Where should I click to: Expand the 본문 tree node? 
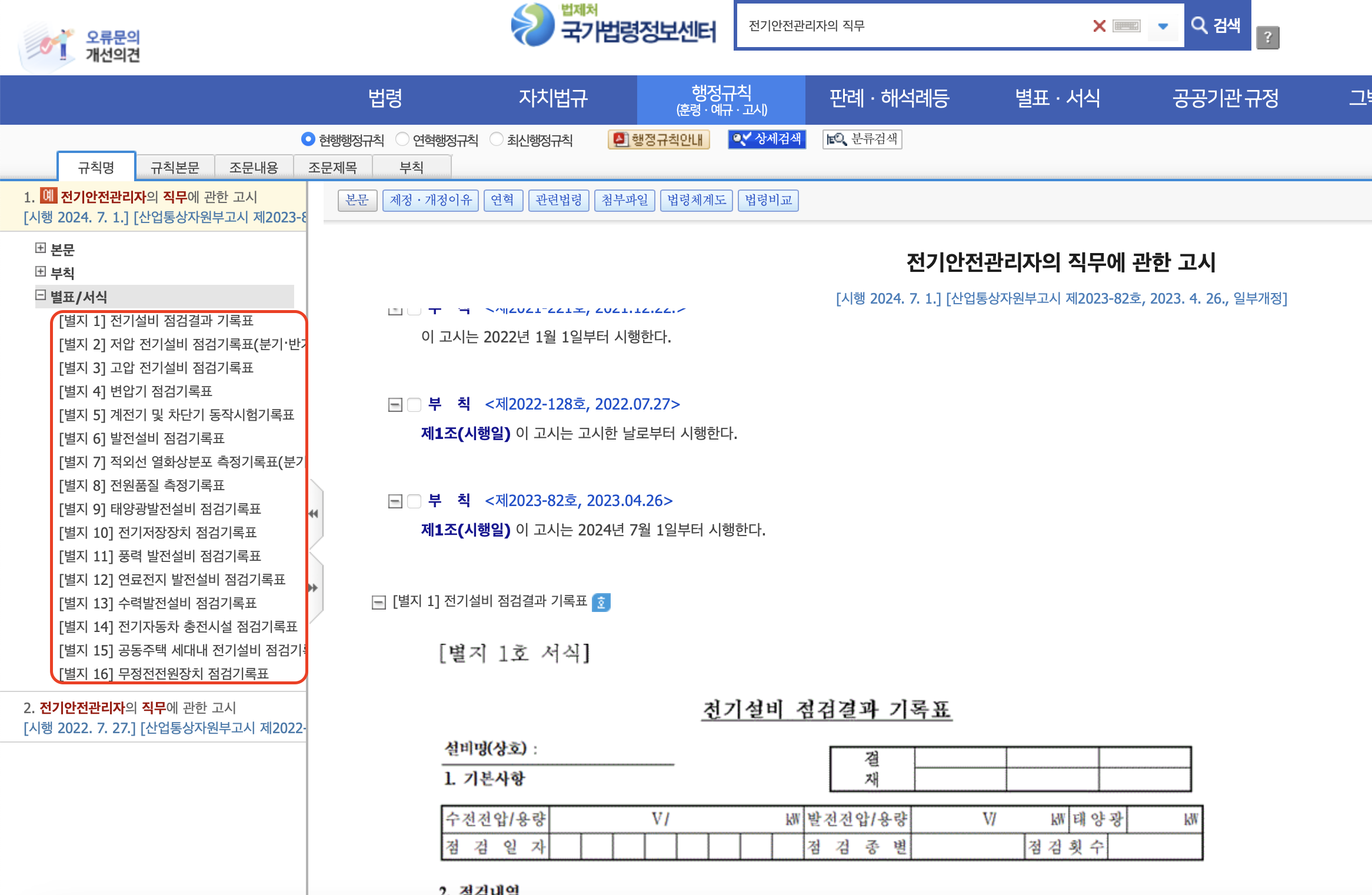pos(41,248)
